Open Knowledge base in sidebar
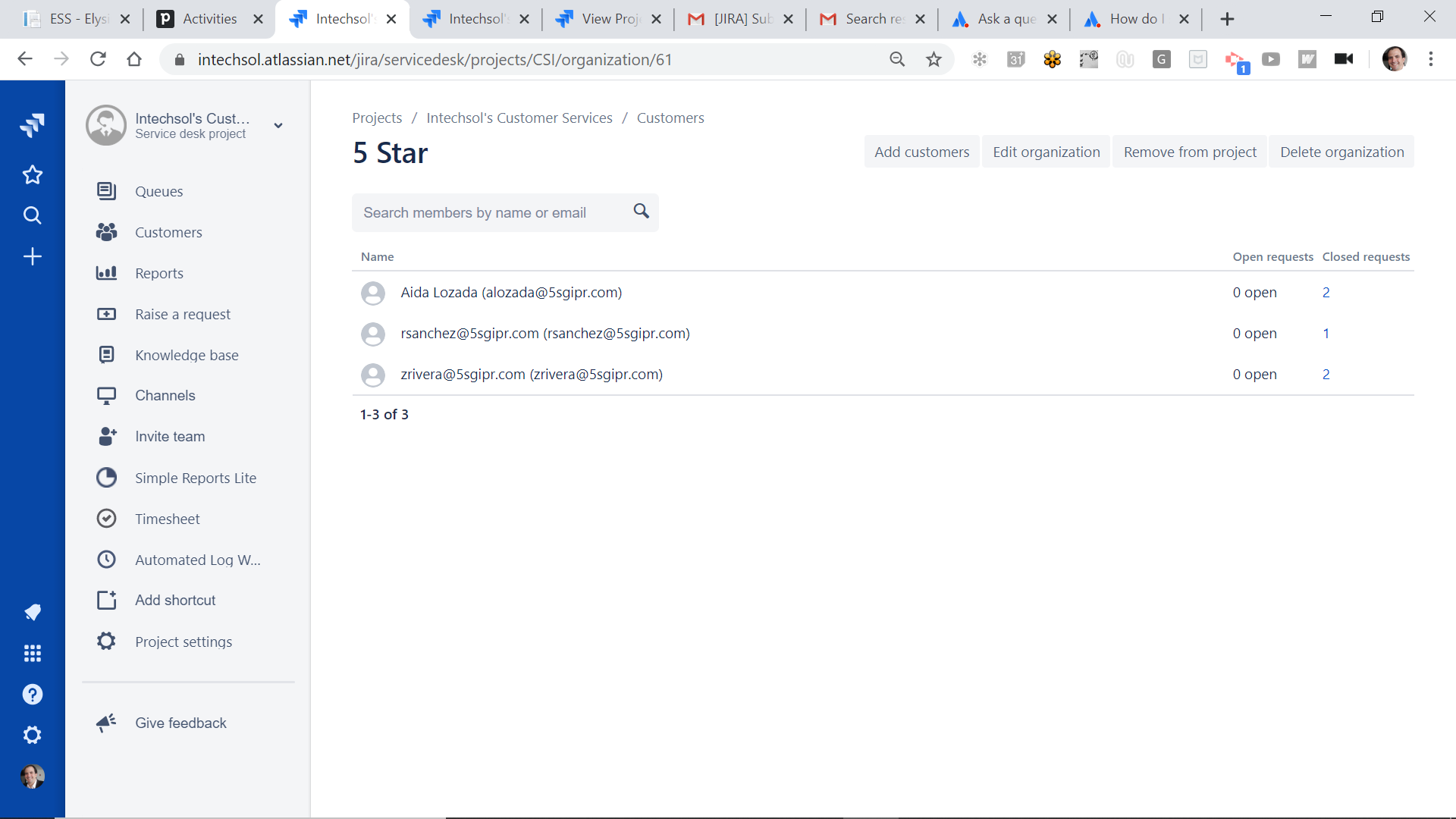 pyautogui.click(x=188, y=355)
